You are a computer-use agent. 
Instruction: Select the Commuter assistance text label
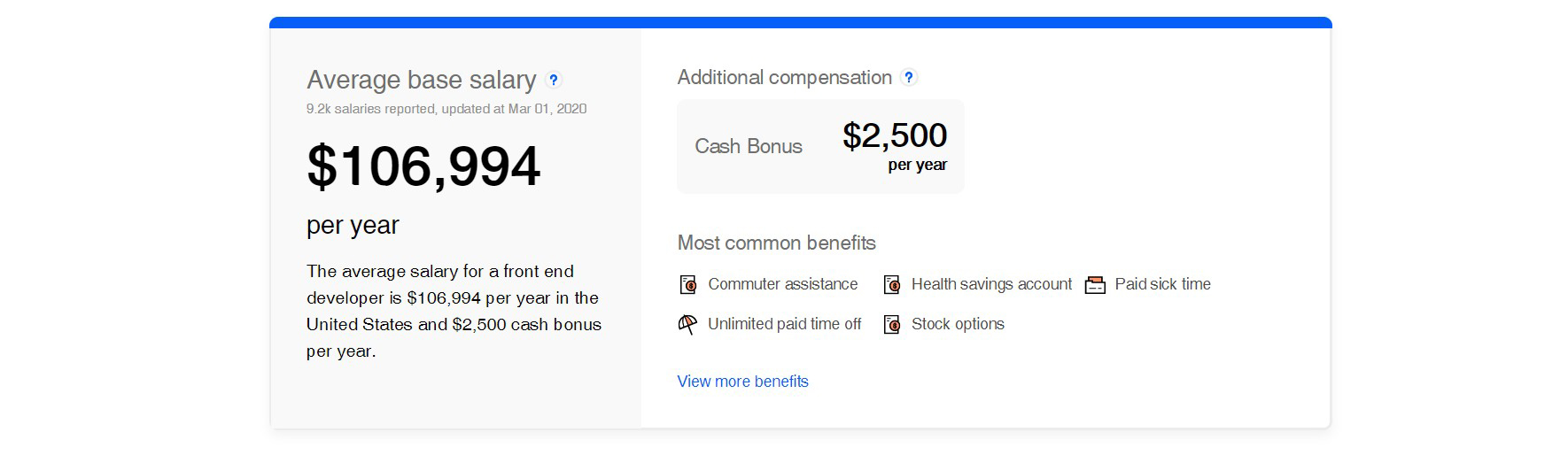pyautogui.click(x=782, y=284)
